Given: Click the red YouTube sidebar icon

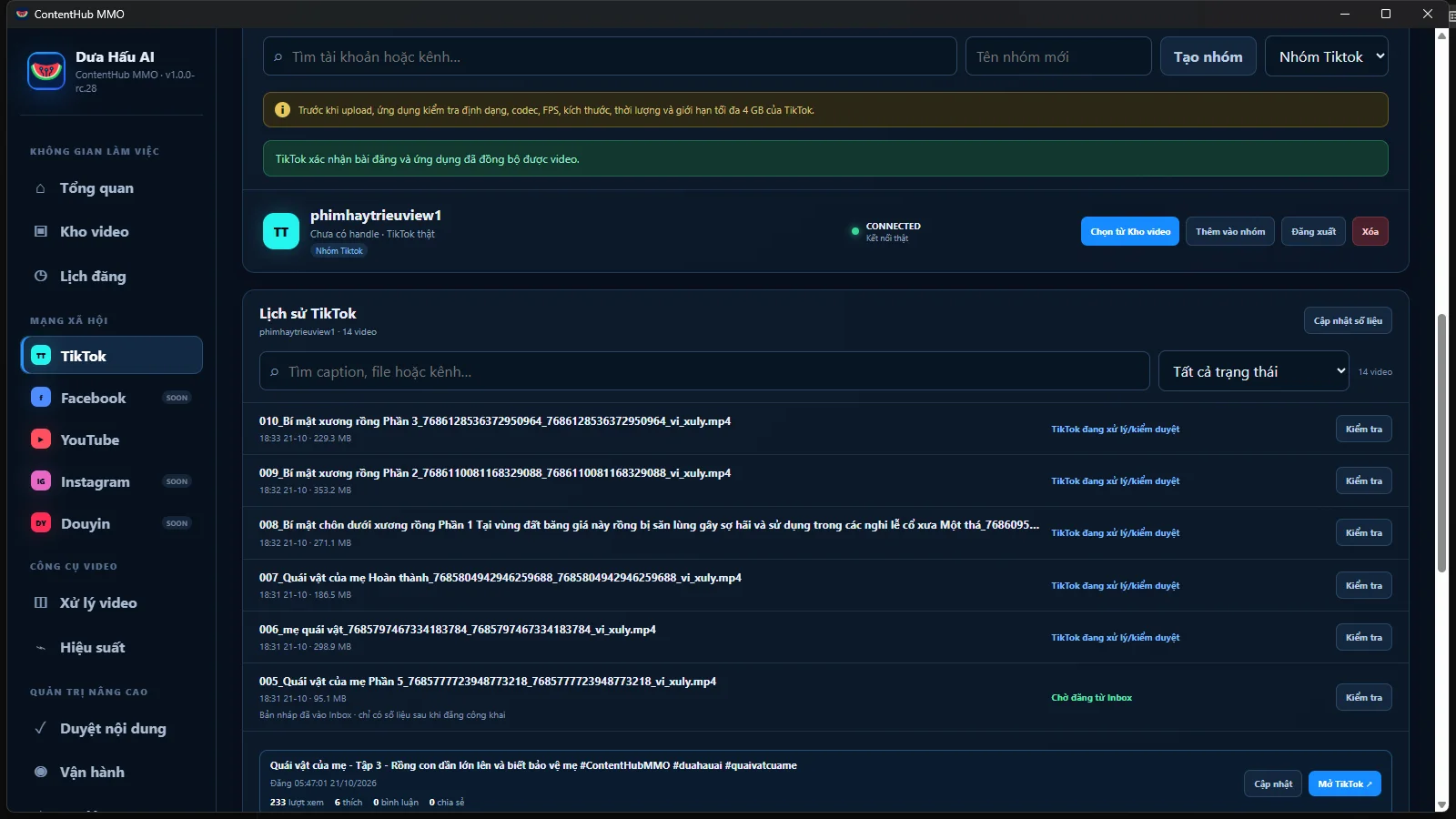Looking at the screenshot, I should pos(41,440).
